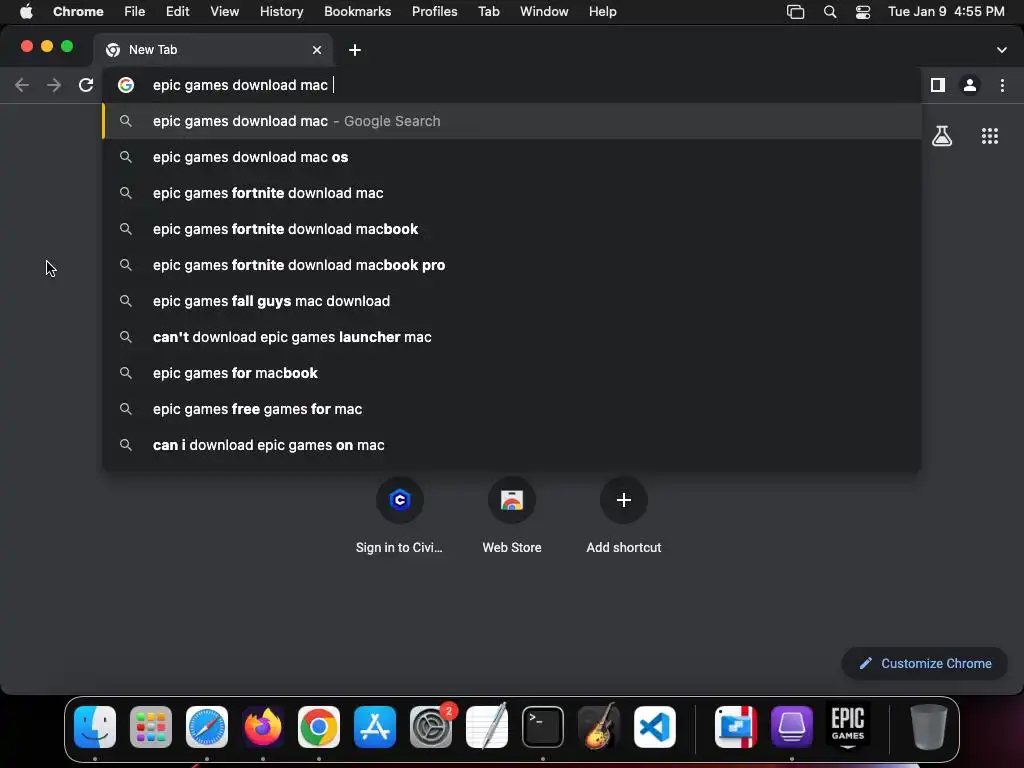1024x768 pixels.
Task: Close the New Tab tab
Action: pyautogui.click(x=317, y=50)
